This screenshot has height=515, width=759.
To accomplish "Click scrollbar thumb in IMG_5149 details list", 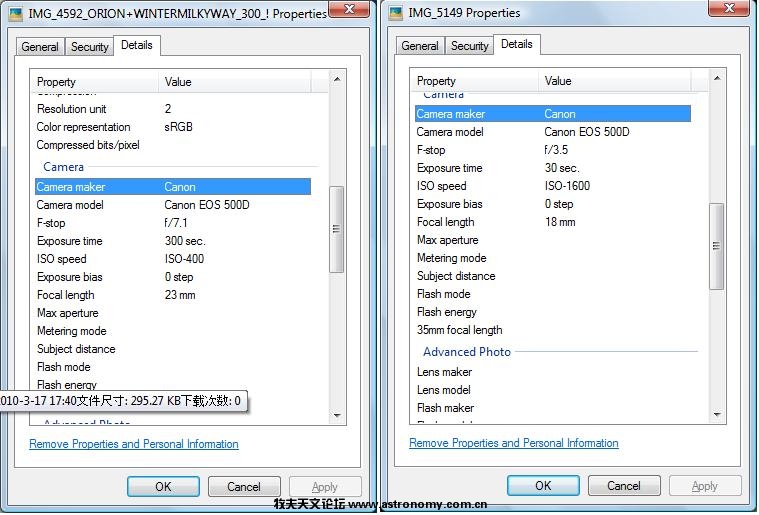I will click(x=716, y=245).
